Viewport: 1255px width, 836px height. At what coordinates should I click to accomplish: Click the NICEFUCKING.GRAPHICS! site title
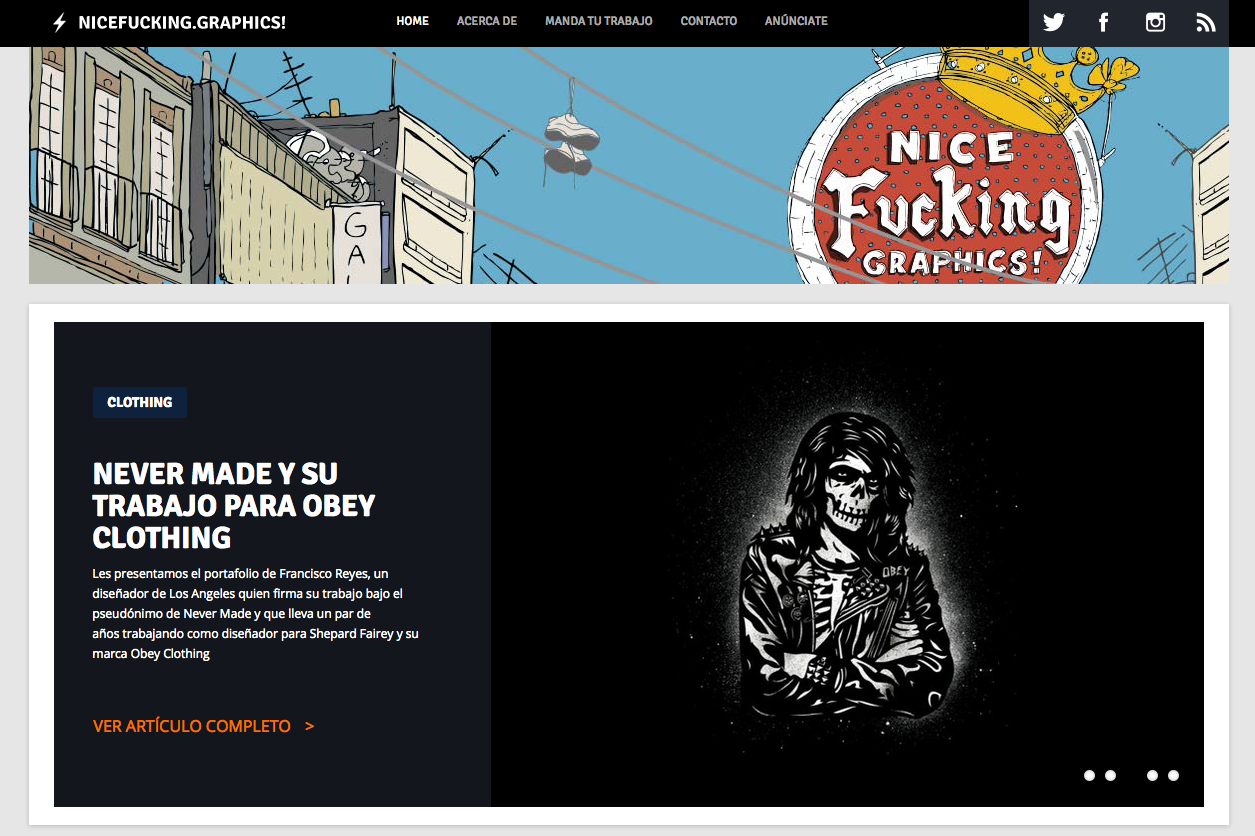tap(182, 22)
